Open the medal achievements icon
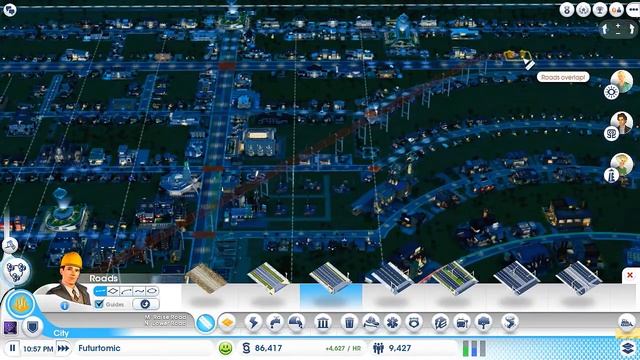640x360 pixels. tap(567, 9)
